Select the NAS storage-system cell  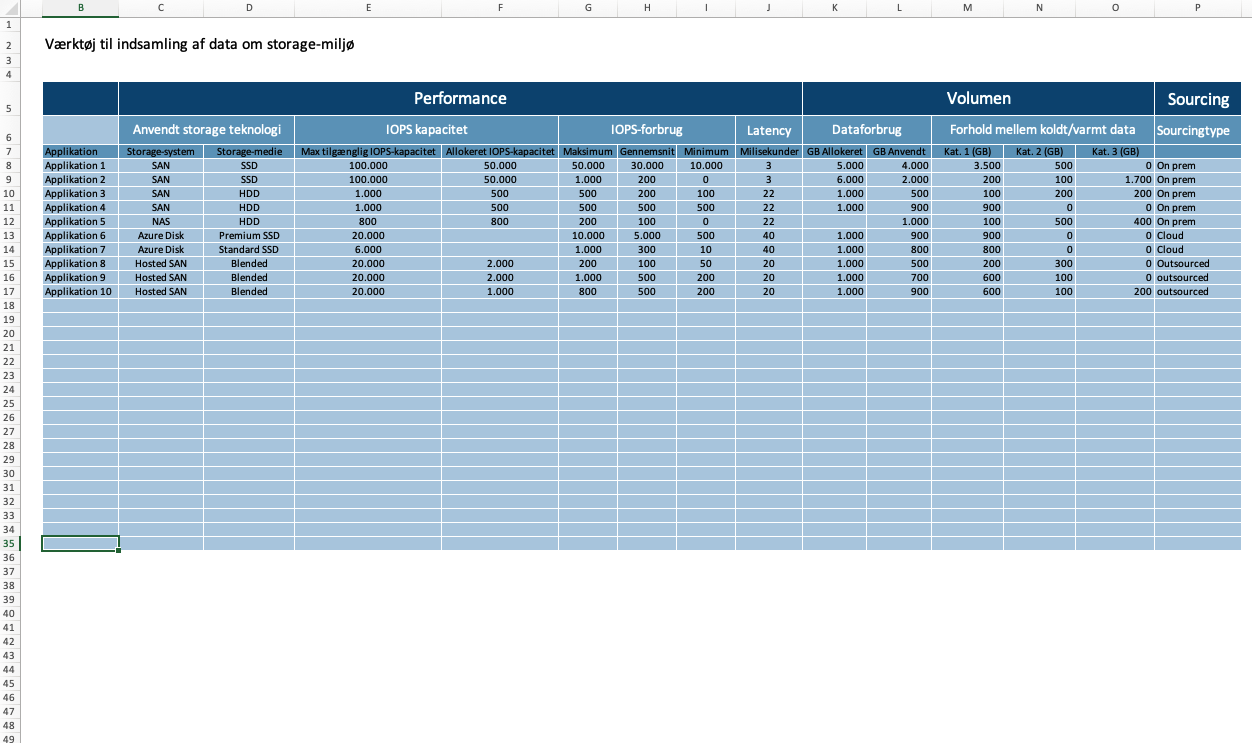pos(160,222)
